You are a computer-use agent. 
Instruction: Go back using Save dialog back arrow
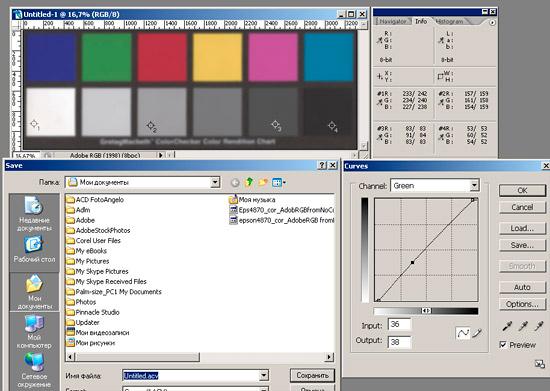pyautogui.click(x=235, y=182)
